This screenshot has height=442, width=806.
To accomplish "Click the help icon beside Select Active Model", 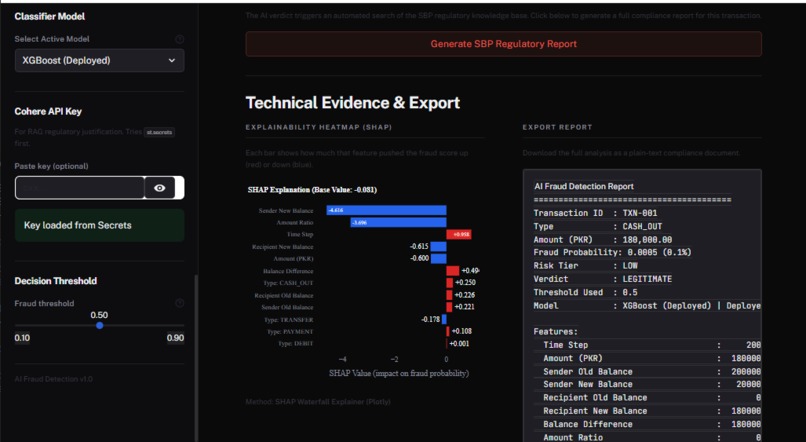I will pos(179,39).
